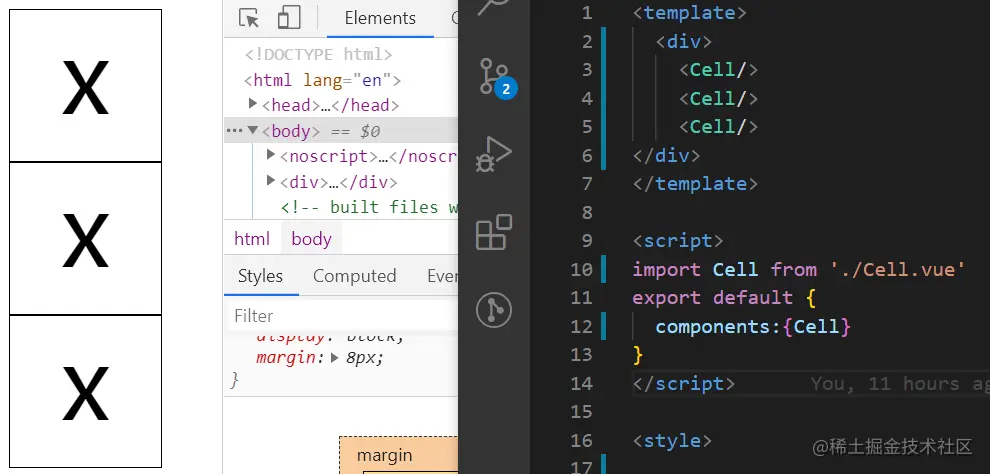
Task: Select the built files comment row
Action: click(x=369, y=207)
